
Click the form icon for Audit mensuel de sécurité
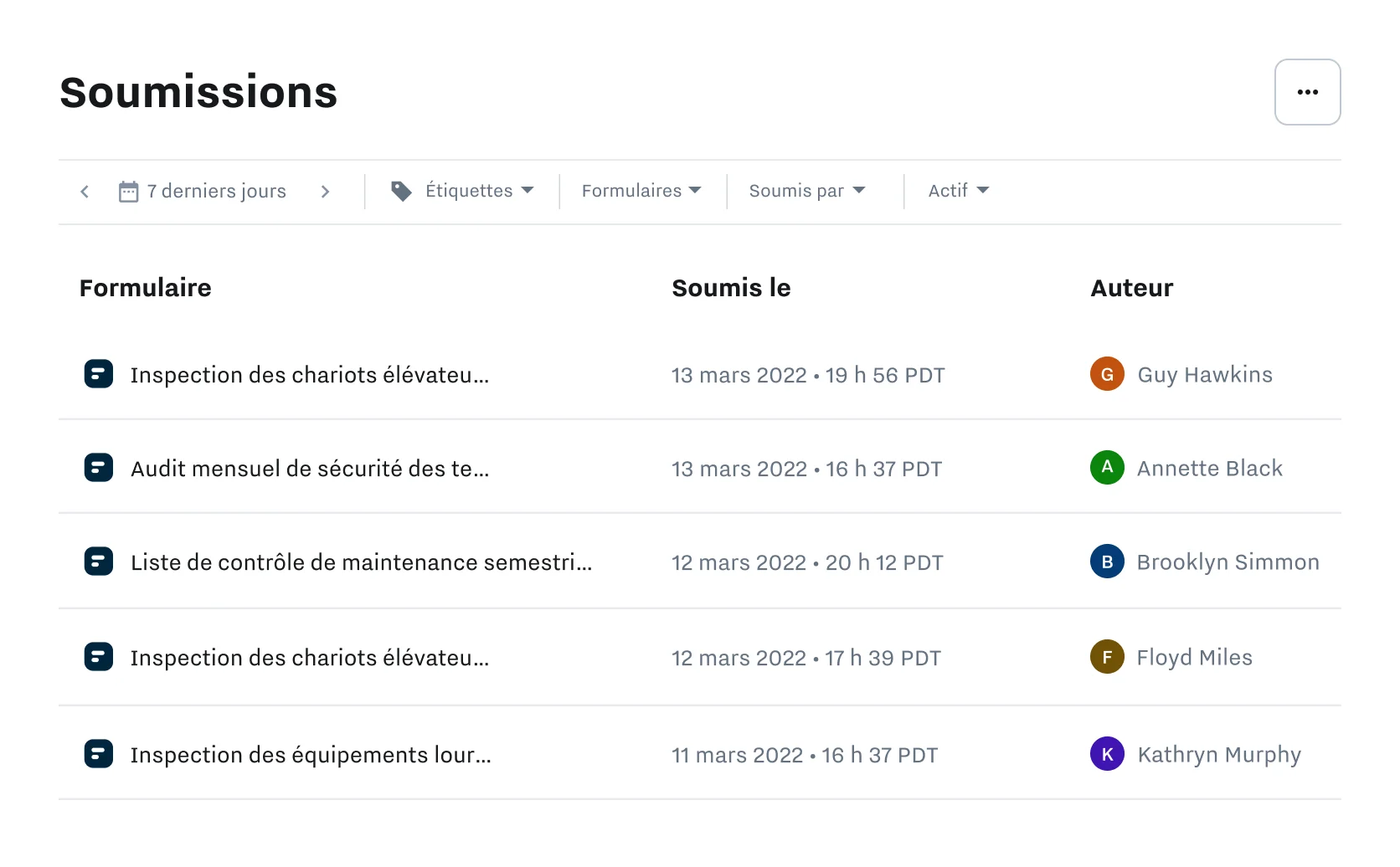[99, 468]
